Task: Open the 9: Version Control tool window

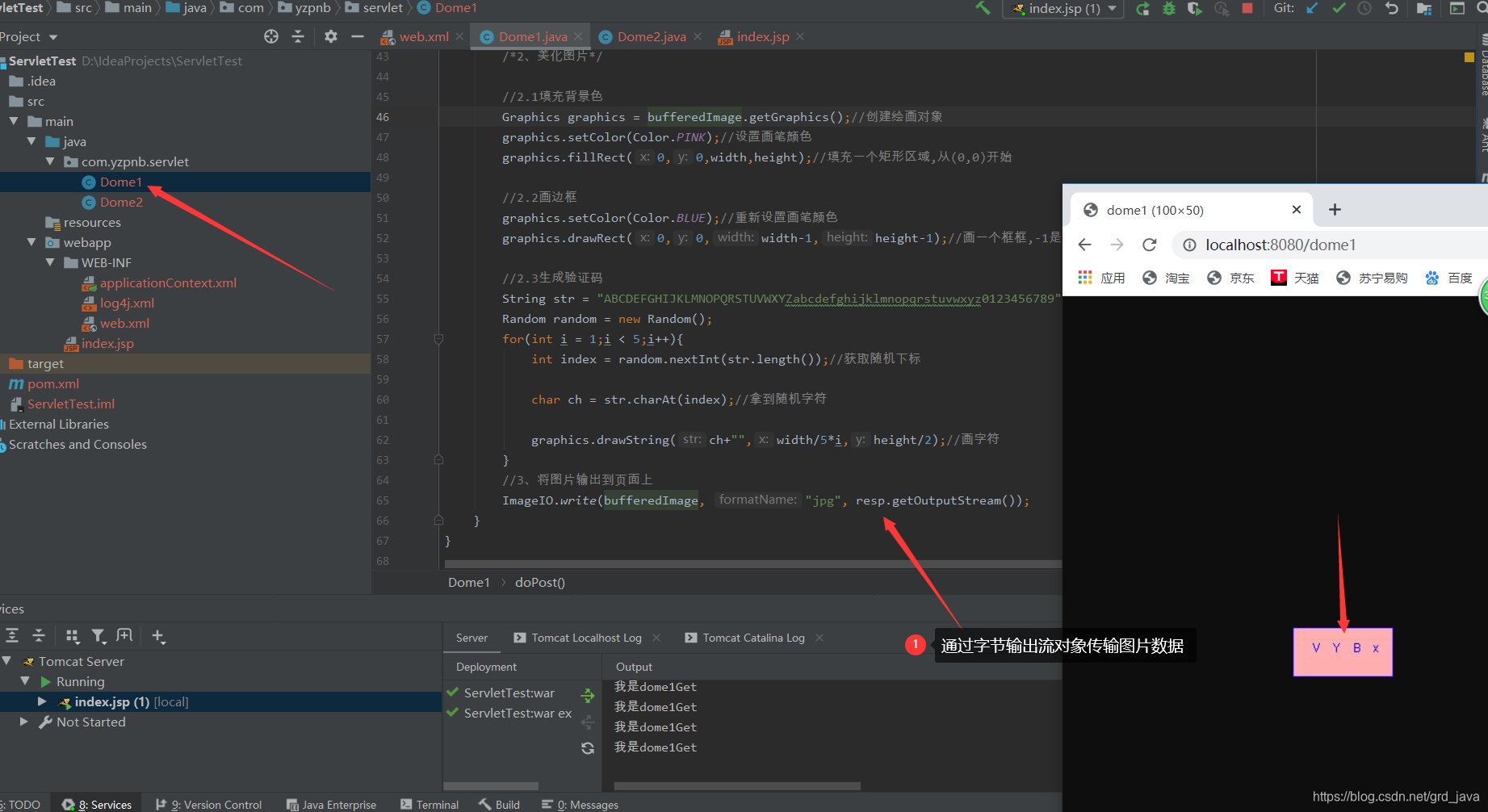Action: point(208,805)
